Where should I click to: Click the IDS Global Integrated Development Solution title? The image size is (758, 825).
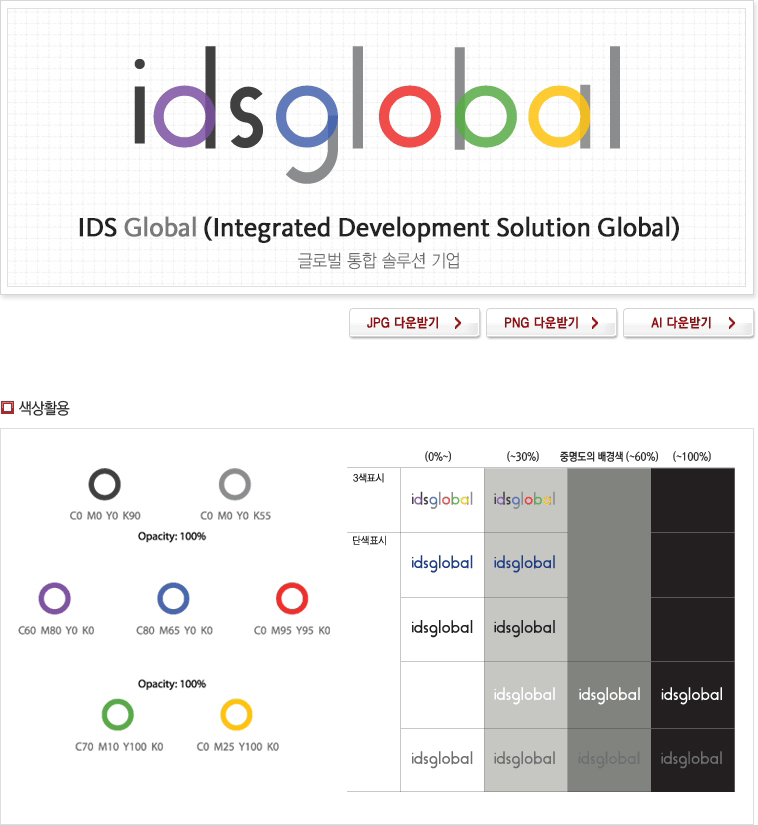[379, 228]
